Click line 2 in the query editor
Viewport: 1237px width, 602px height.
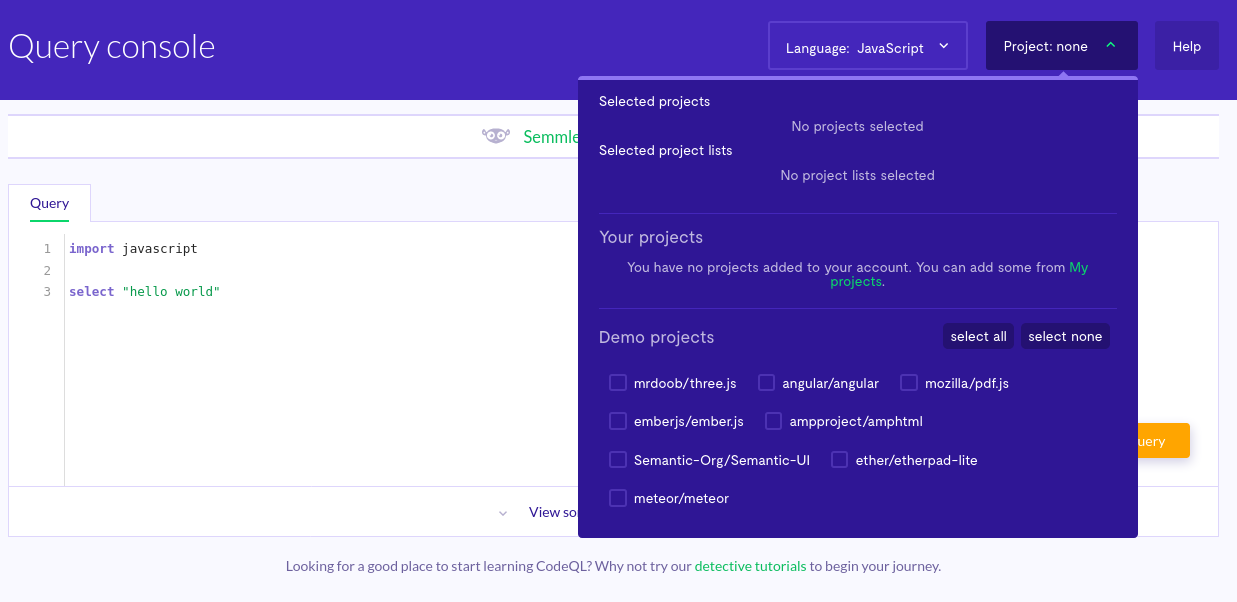300,271
